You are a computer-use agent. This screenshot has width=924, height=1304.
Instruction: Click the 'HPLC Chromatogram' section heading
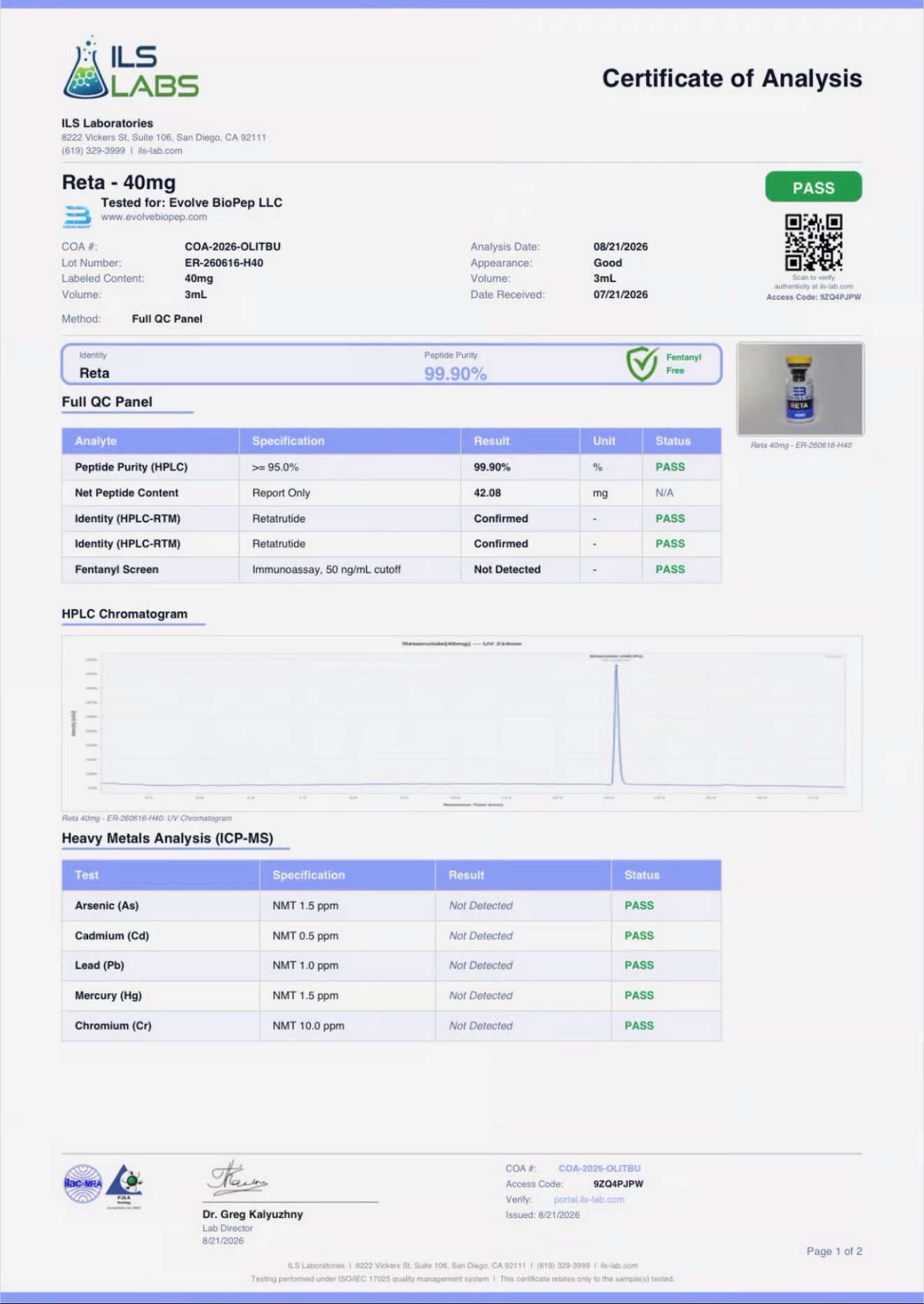(x=125, y=614)
